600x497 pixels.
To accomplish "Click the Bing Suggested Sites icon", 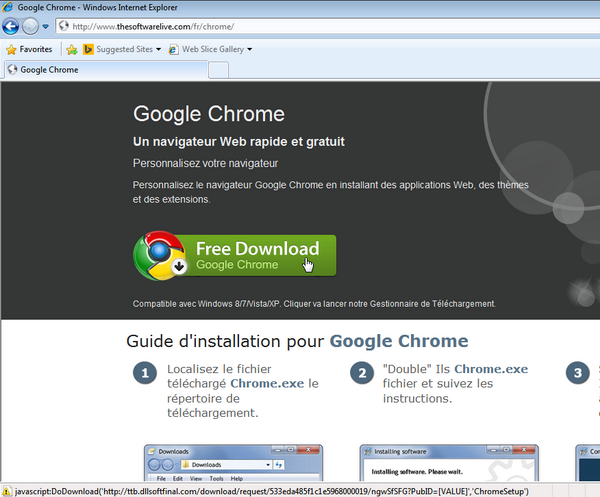I will tap(88, 49).
